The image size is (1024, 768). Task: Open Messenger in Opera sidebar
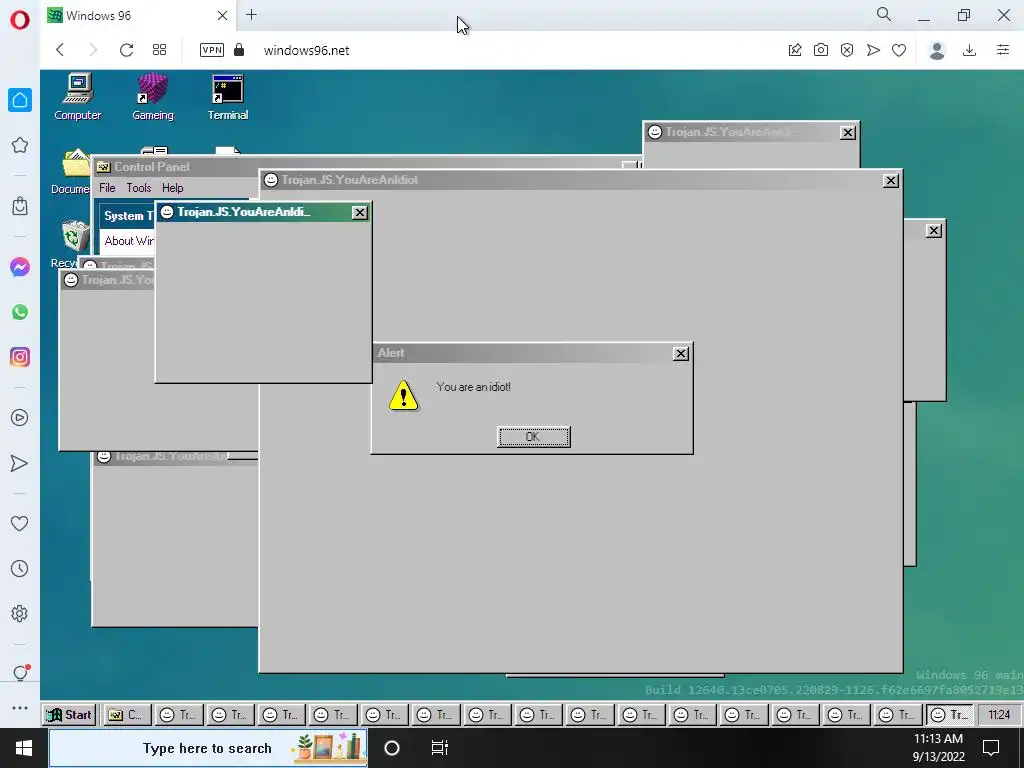tap(20, 267)
